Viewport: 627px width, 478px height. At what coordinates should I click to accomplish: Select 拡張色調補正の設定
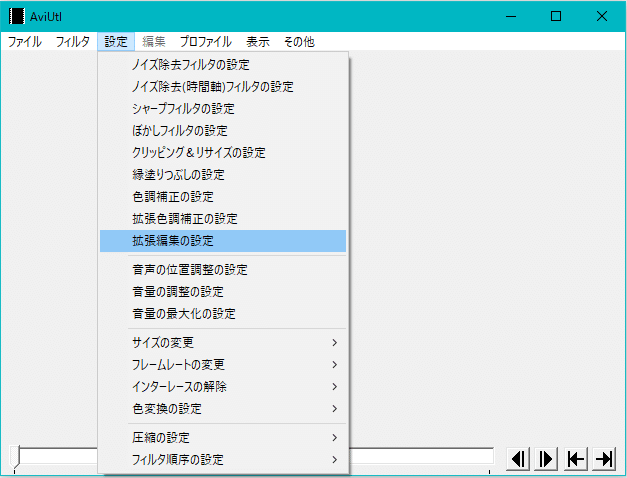(223, 219)
